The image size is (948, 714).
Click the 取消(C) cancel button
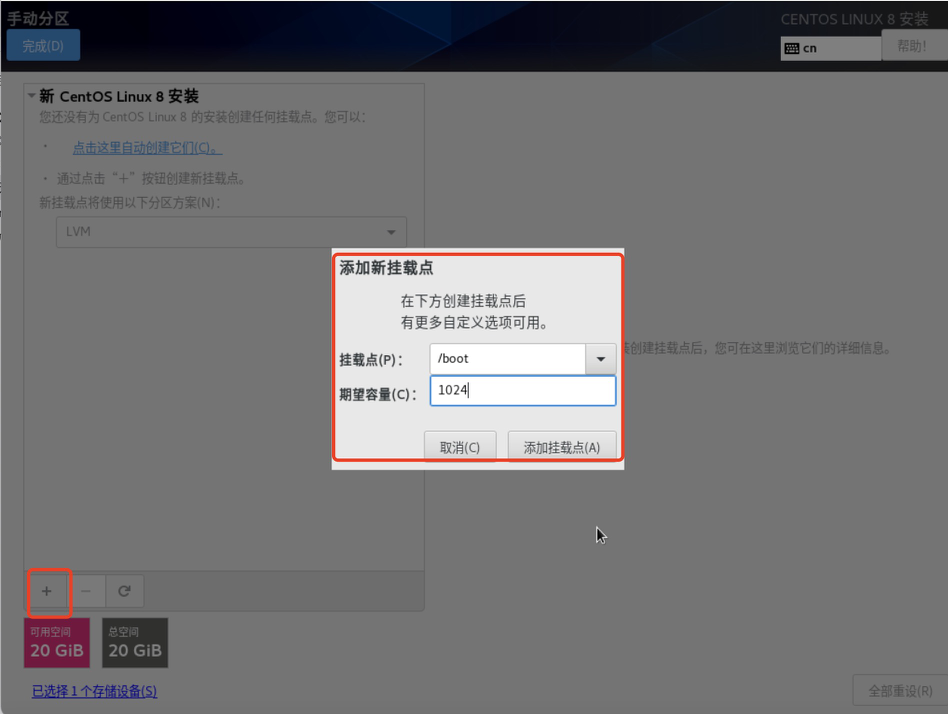460,447
